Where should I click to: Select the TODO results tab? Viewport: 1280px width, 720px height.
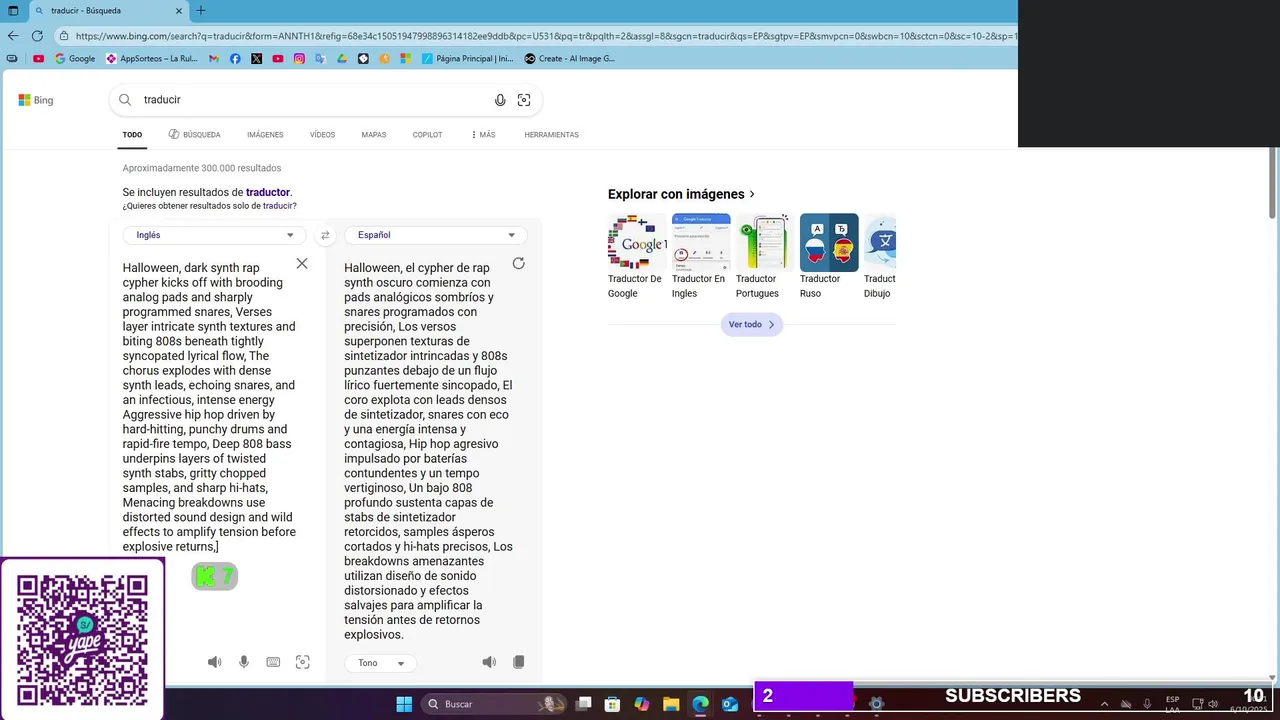[x=132, y=134]
